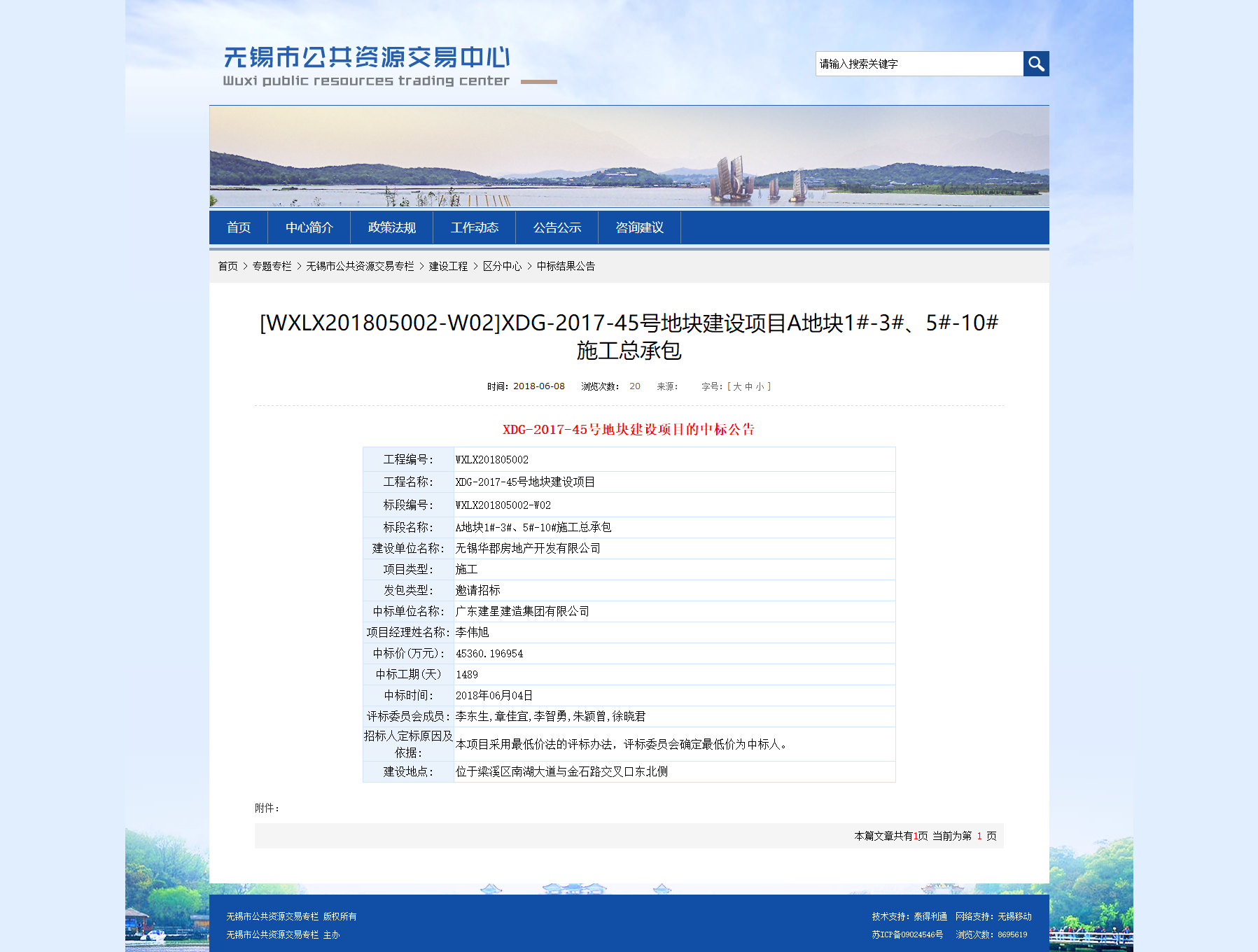Click the Wuxi public resources trading center logo
Image resolution: width=1258 pixels, height=952 pixels.
(366, 66)
